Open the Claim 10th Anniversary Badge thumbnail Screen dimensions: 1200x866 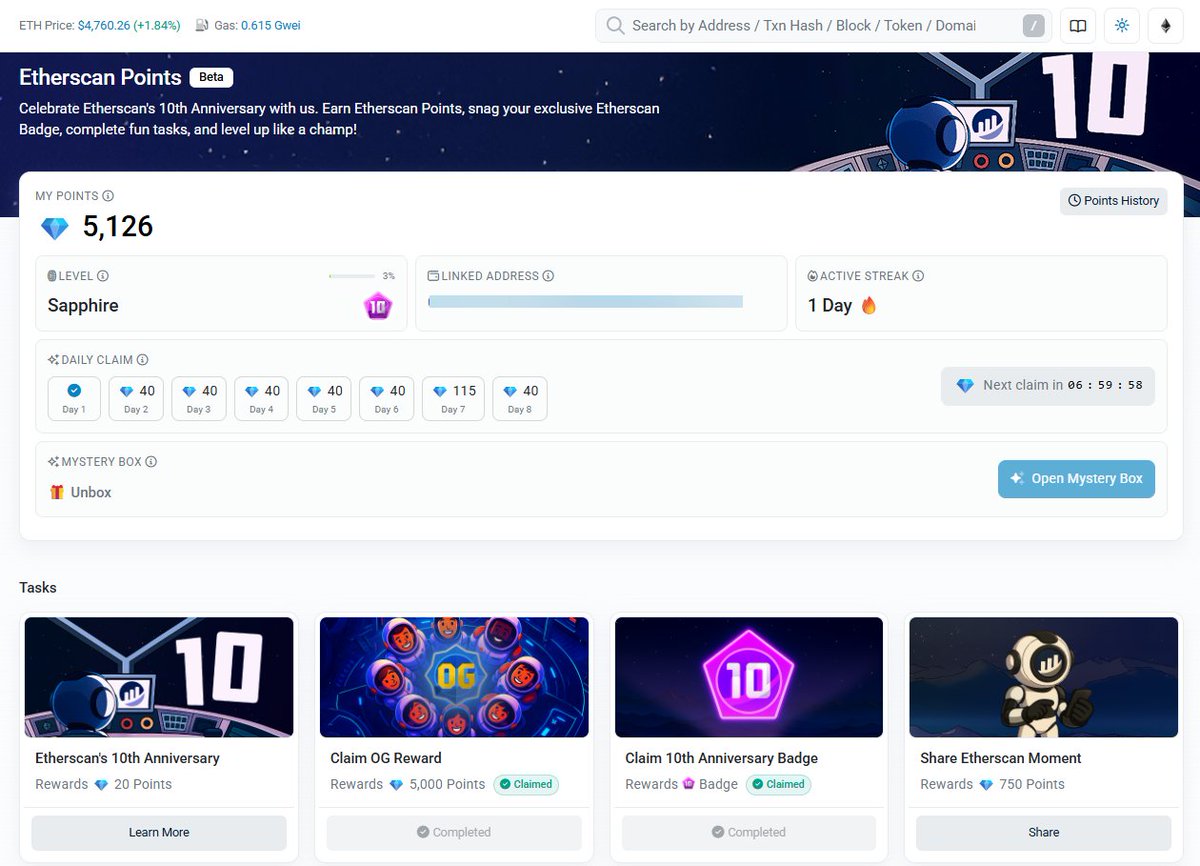click(749, 677)
